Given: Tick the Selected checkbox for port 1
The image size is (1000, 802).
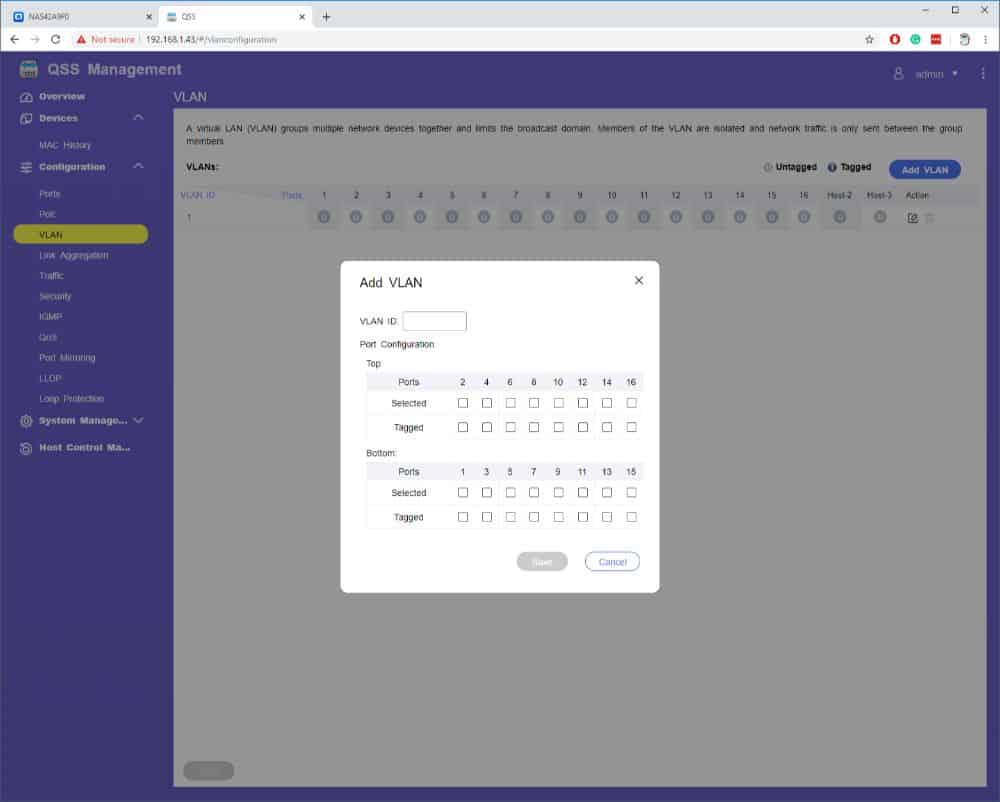Looking at the screenshot, I should 462,493.
